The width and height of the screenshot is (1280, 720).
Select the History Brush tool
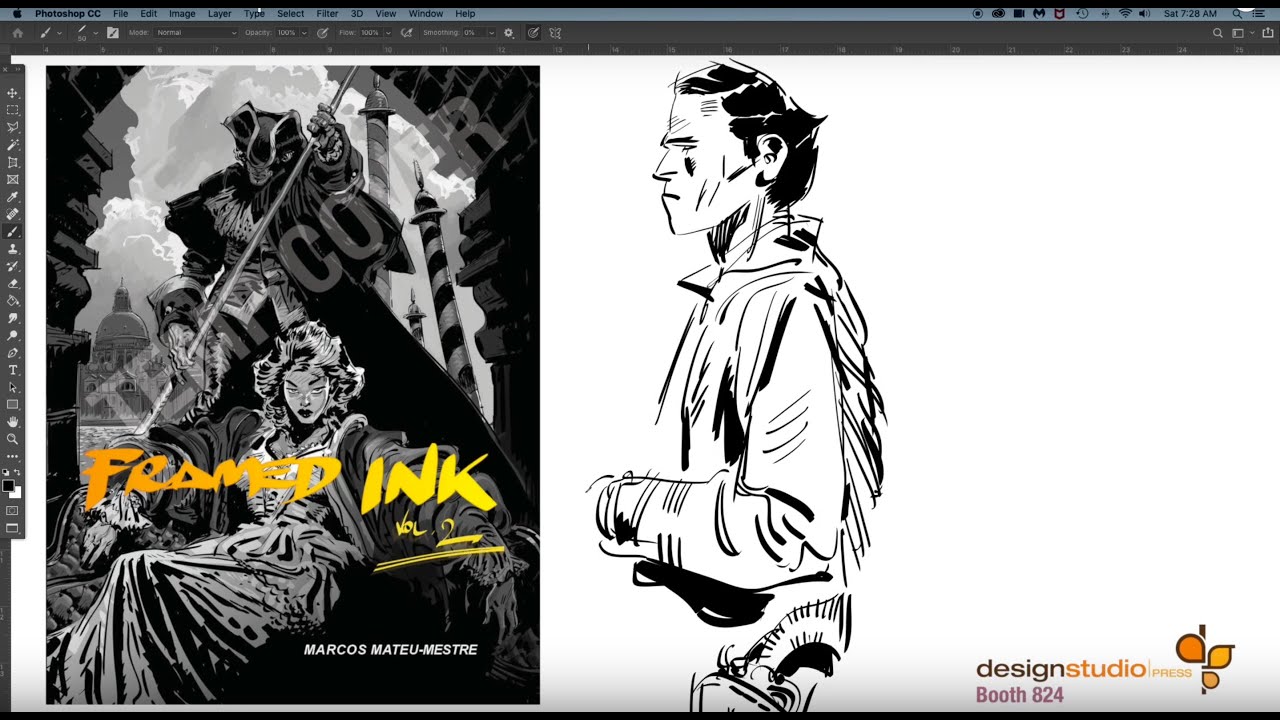13,266
